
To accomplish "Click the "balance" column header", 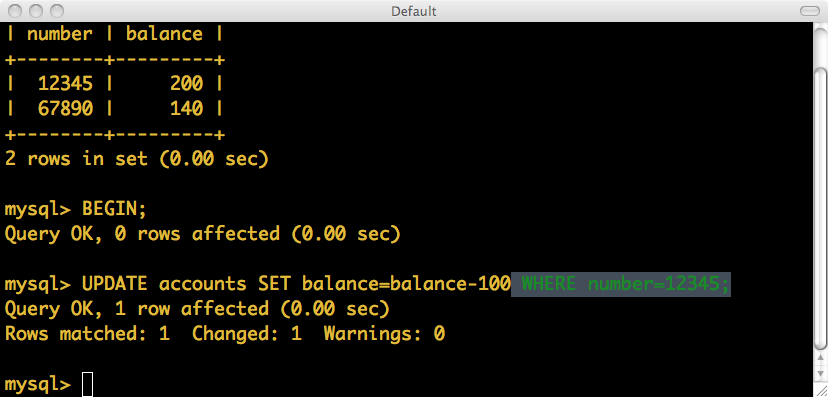I will [164, 34].
